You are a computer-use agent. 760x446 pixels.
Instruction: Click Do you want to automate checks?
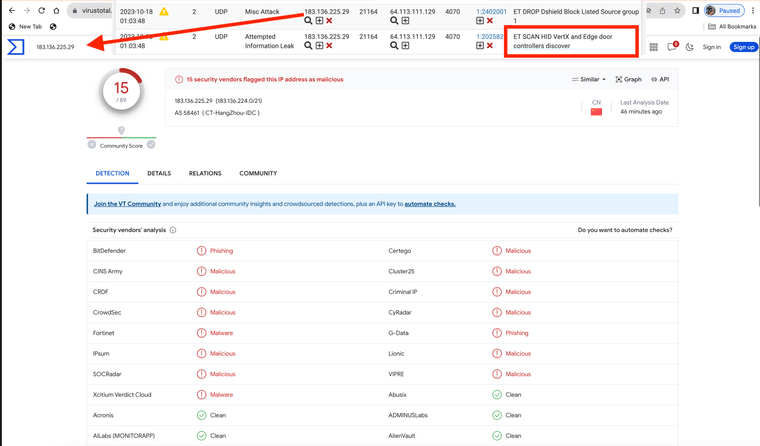click(x=625, y=230)
